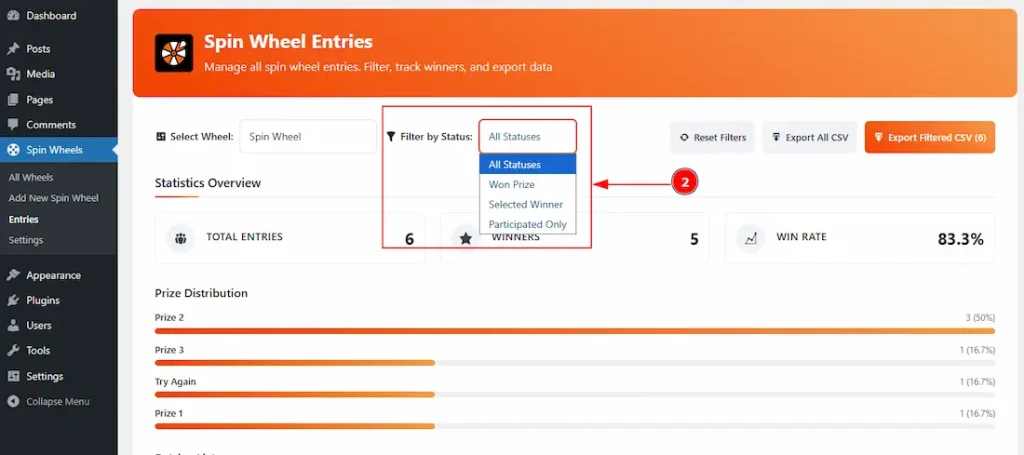
Task: Click the Comments bubble icon
Action: 13,125
